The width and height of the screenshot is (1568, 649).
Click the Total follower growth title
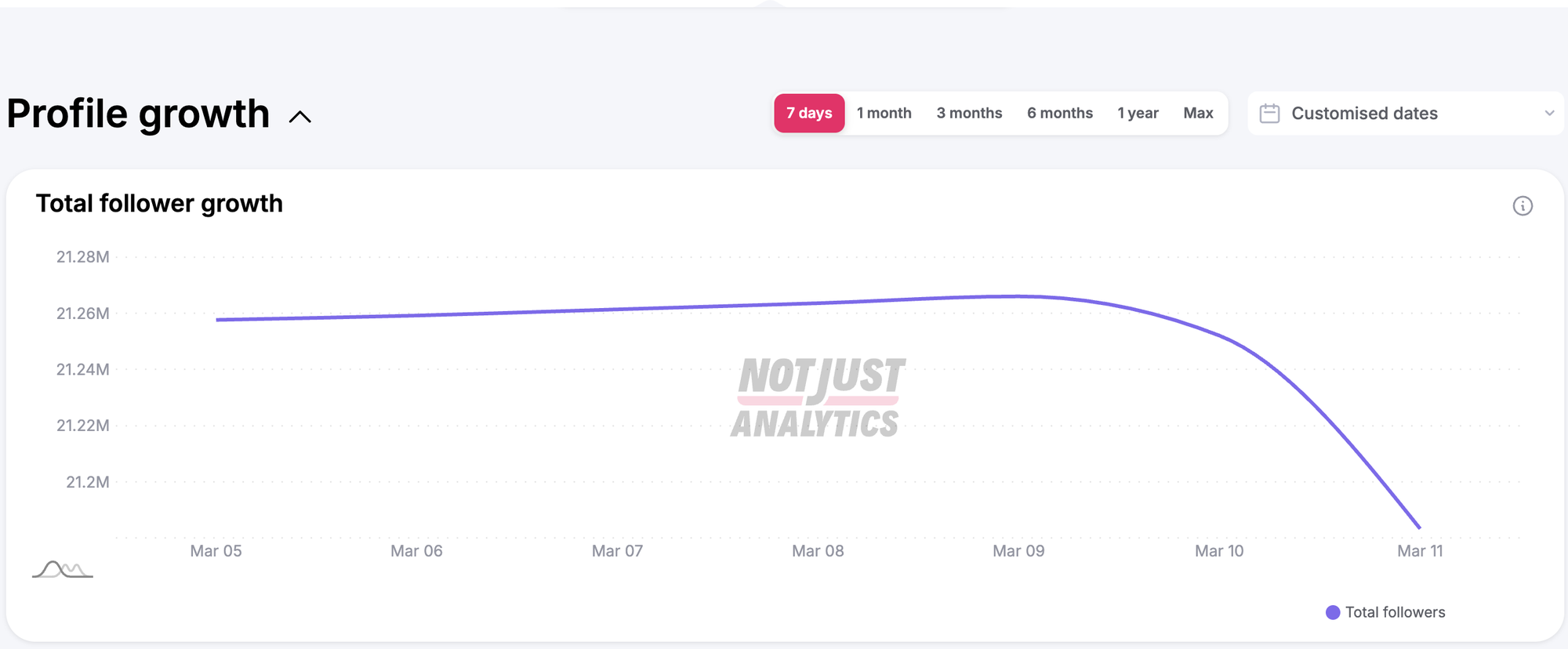click(159, 204)
